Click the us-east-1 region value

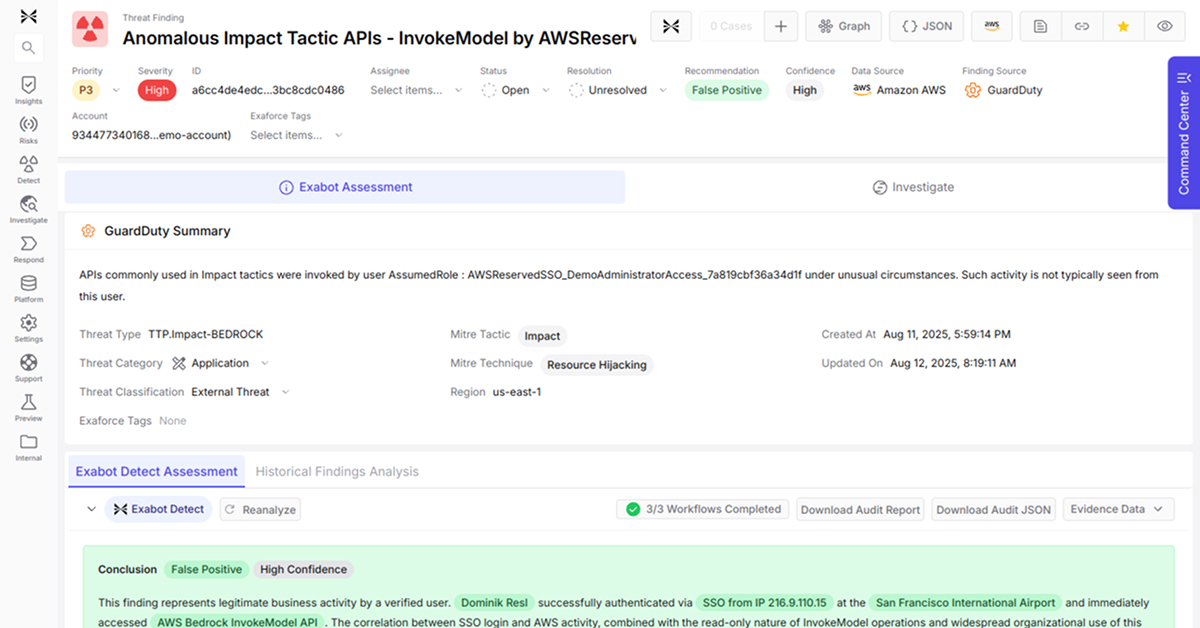517,392
